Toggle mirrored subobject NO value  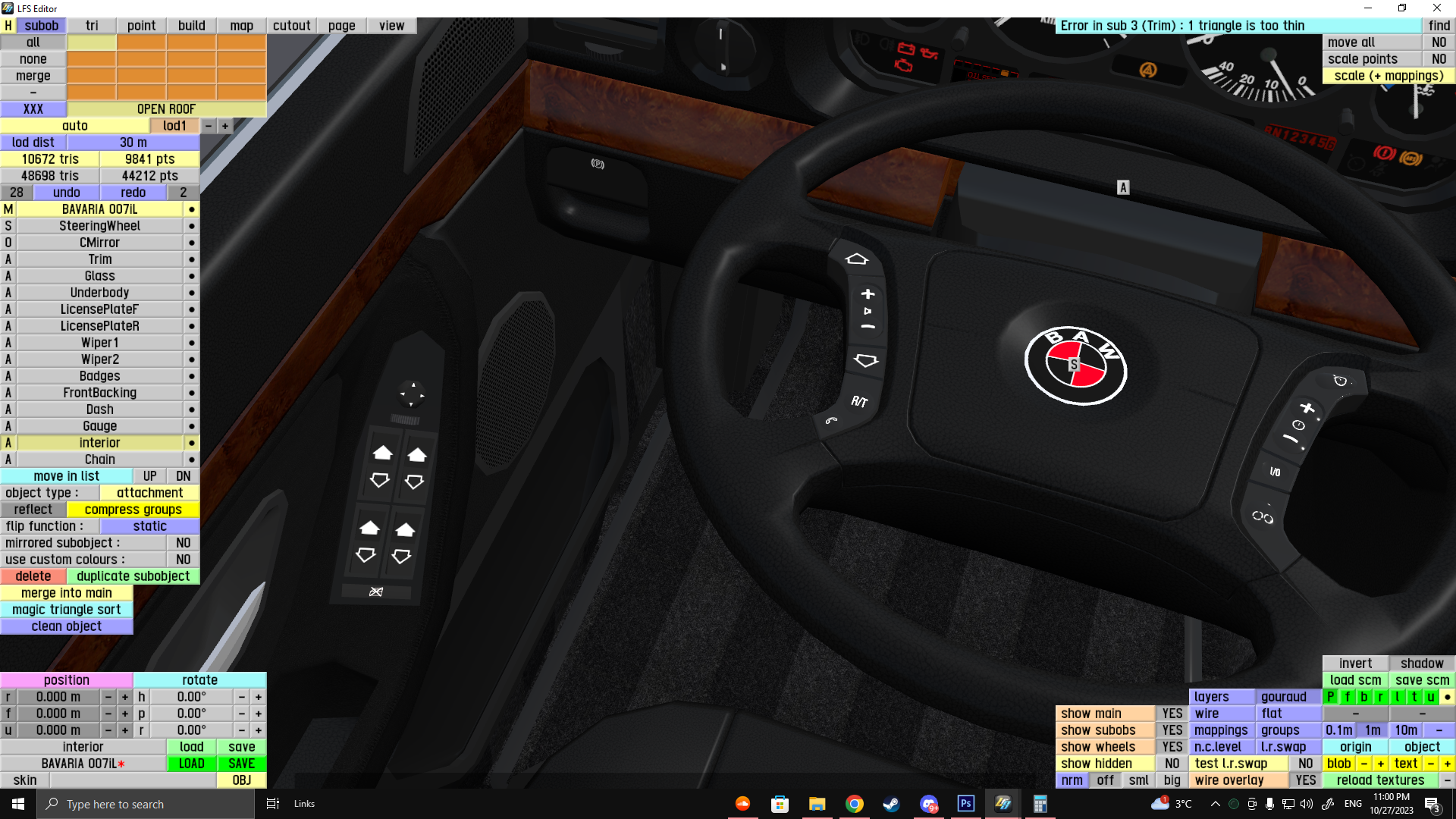[x=183, y=543]
